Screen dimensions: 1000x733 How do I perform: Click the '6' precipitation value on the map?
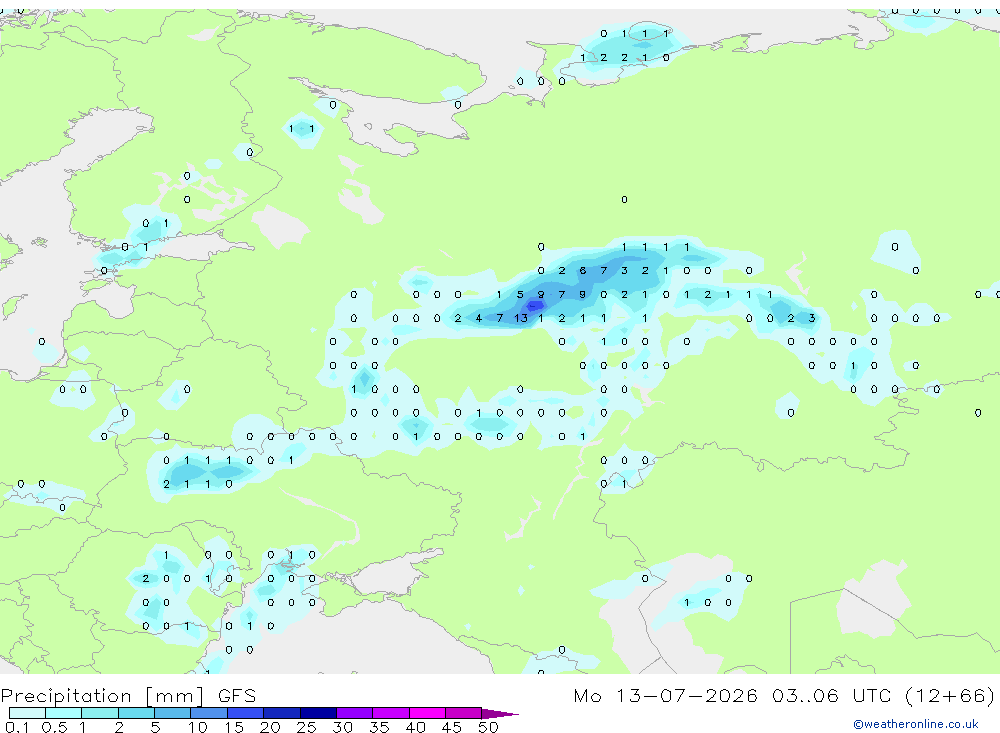(x=582, y=270)
